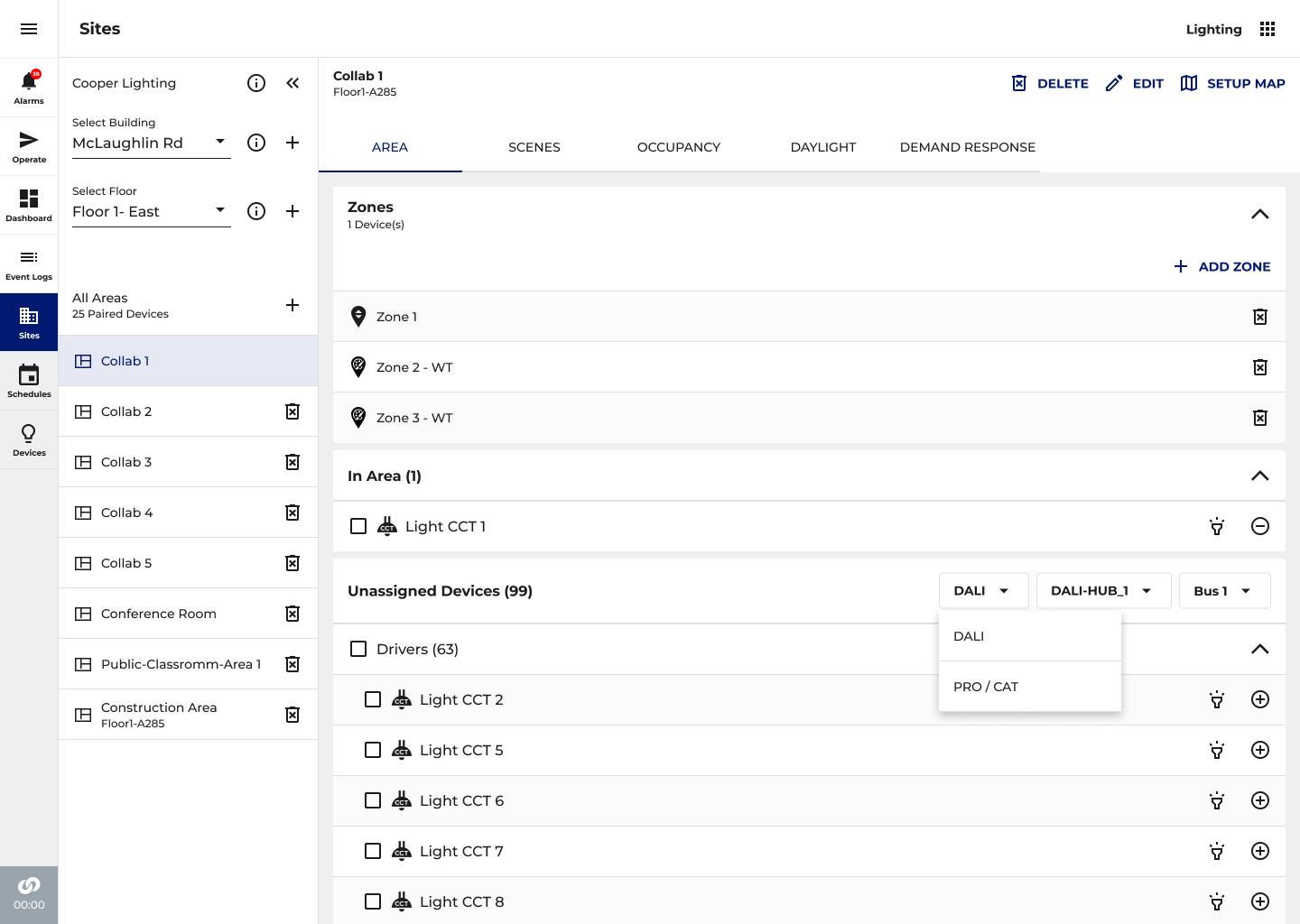Open SETUP MAP
Screen dimensions: 1300x924
tap(1232, 83)
